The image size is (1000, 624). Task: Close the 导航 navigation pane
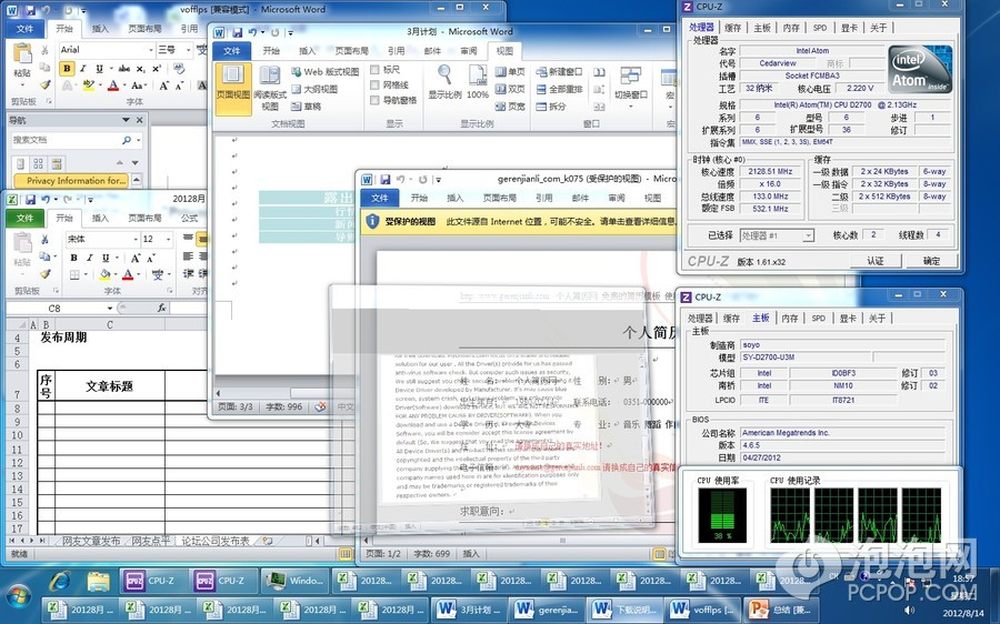(140, 120)
